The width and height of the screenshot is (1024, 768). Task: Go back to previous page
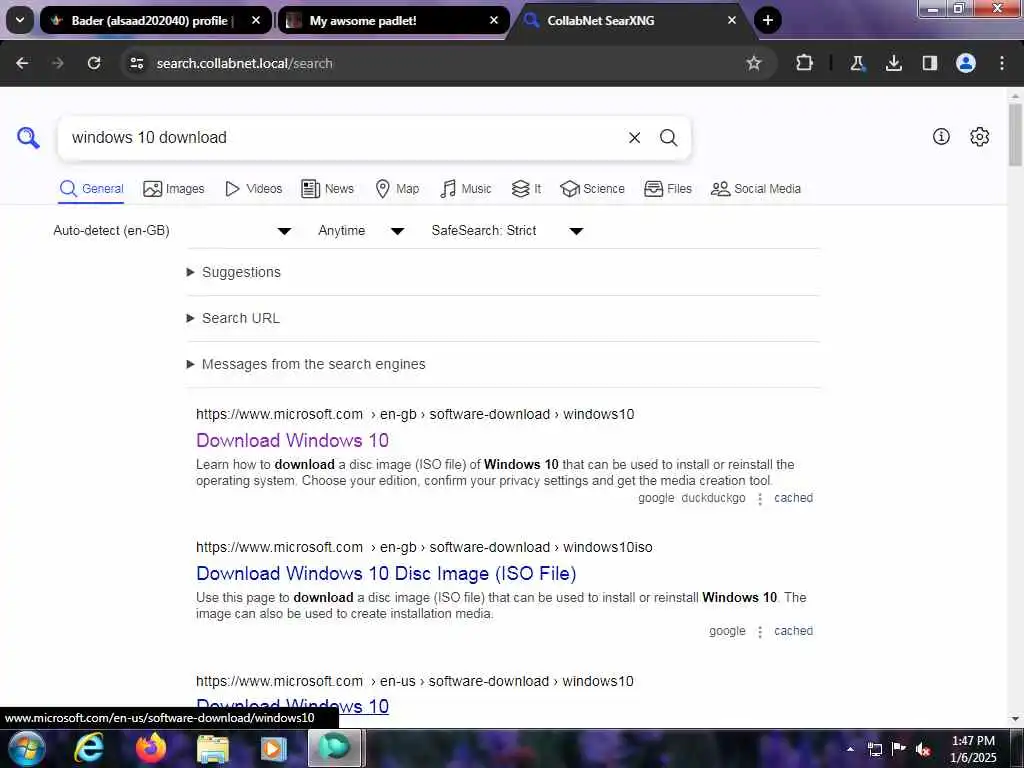(22, 63)
